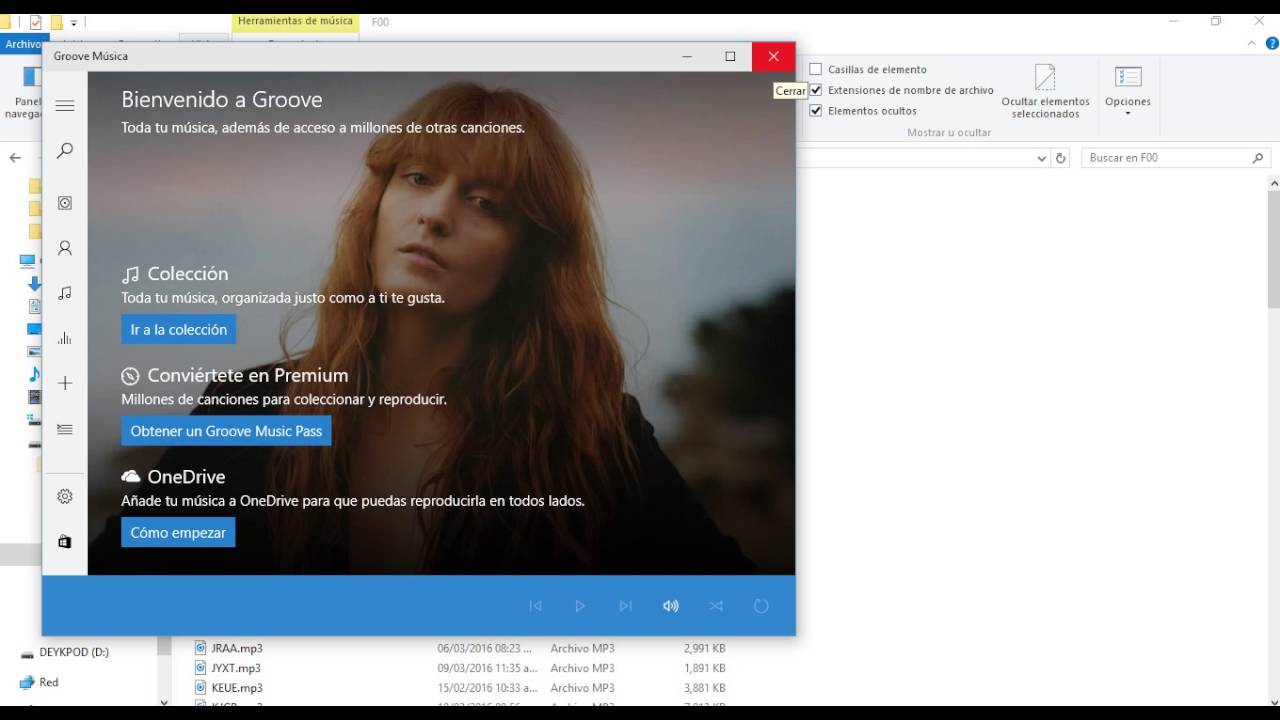Open the Explorer address bar dropdown
The height and width of the screenshot is (720, 1280).
[1041, 158]
